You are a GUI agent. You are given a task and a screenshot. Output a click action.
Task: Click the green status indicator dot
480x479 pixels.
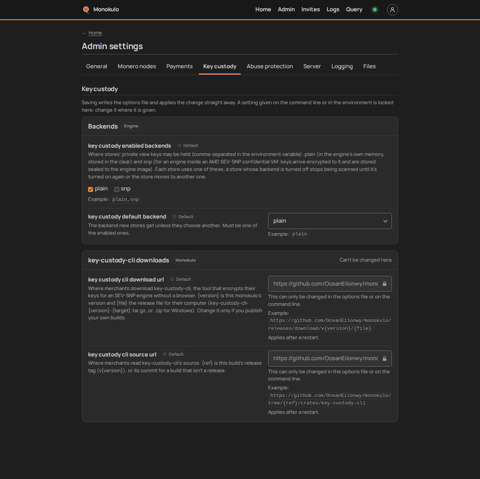(x=375, y=10)
